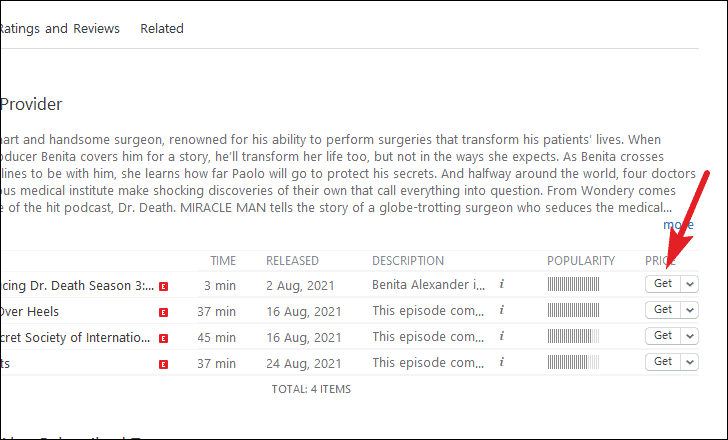Screen dimensions: 728x440
Task: Sort episodes by RELEASED column header
Action: tap(292, 261)
